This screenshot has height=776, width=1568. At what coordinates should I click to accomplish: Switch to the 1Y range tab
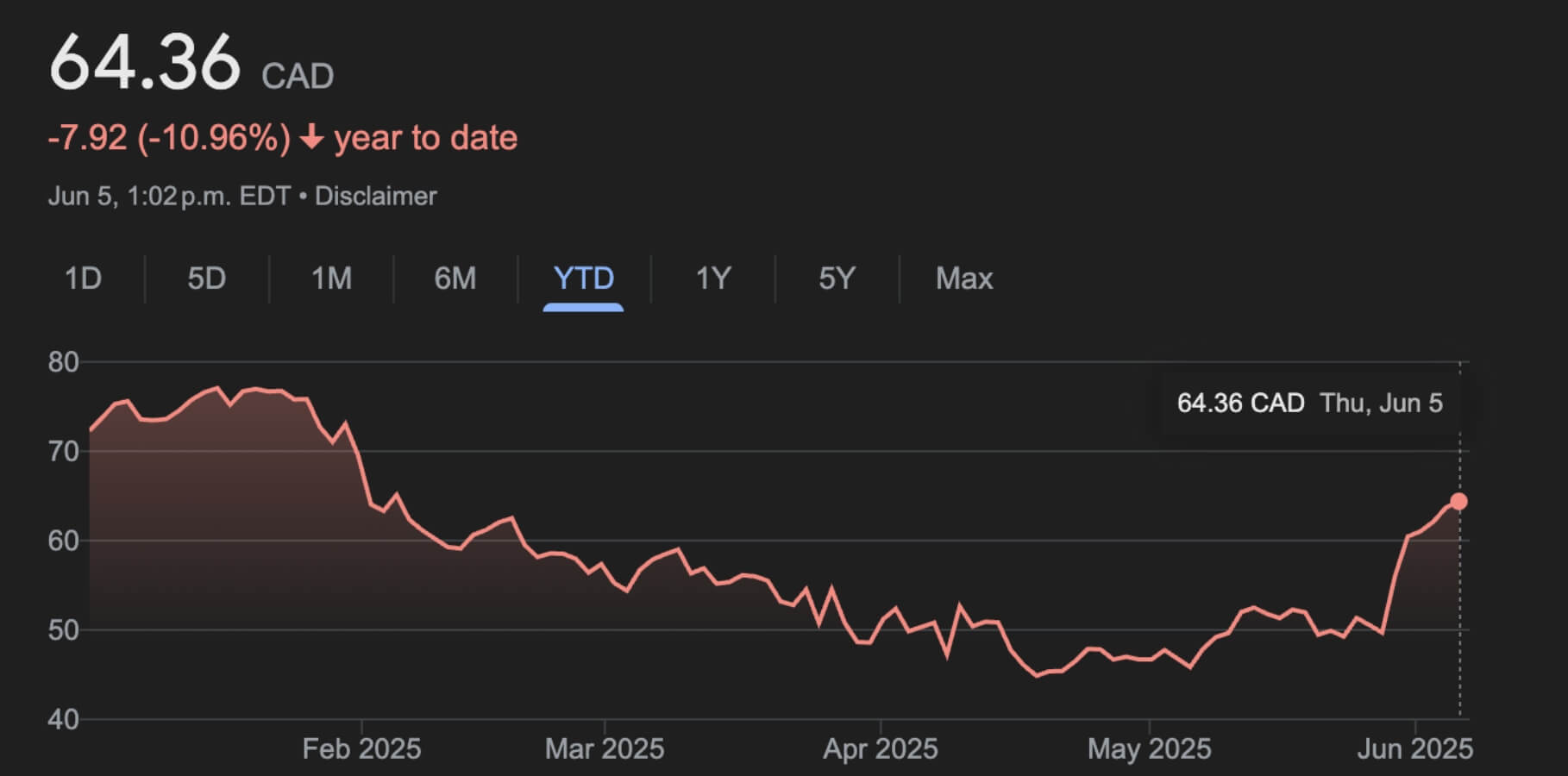(713, 278)
